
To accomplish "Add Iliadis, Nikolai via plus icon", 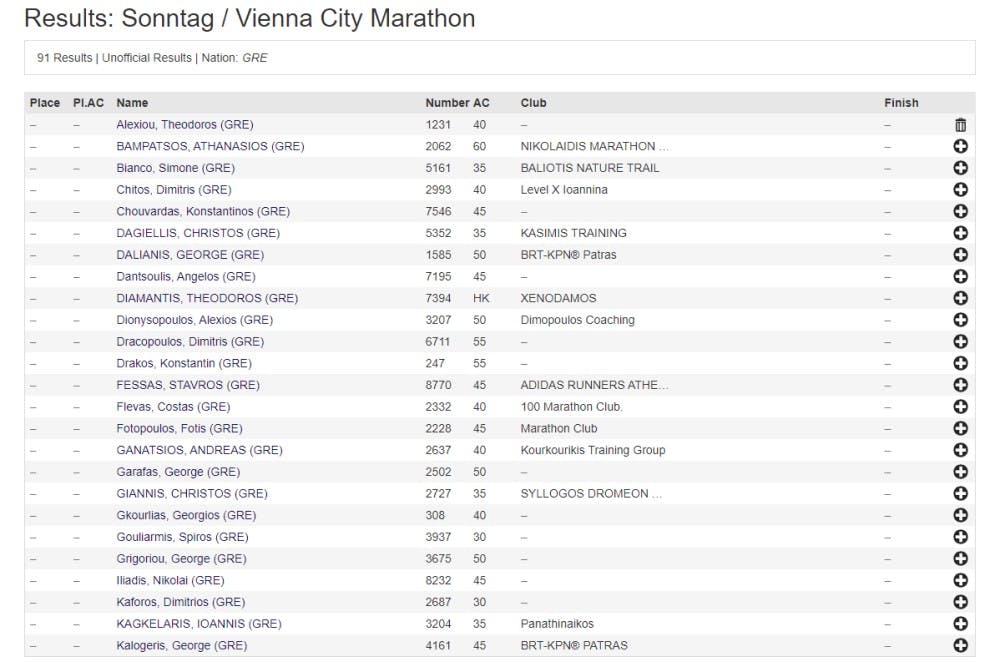I will click(961, 580).
